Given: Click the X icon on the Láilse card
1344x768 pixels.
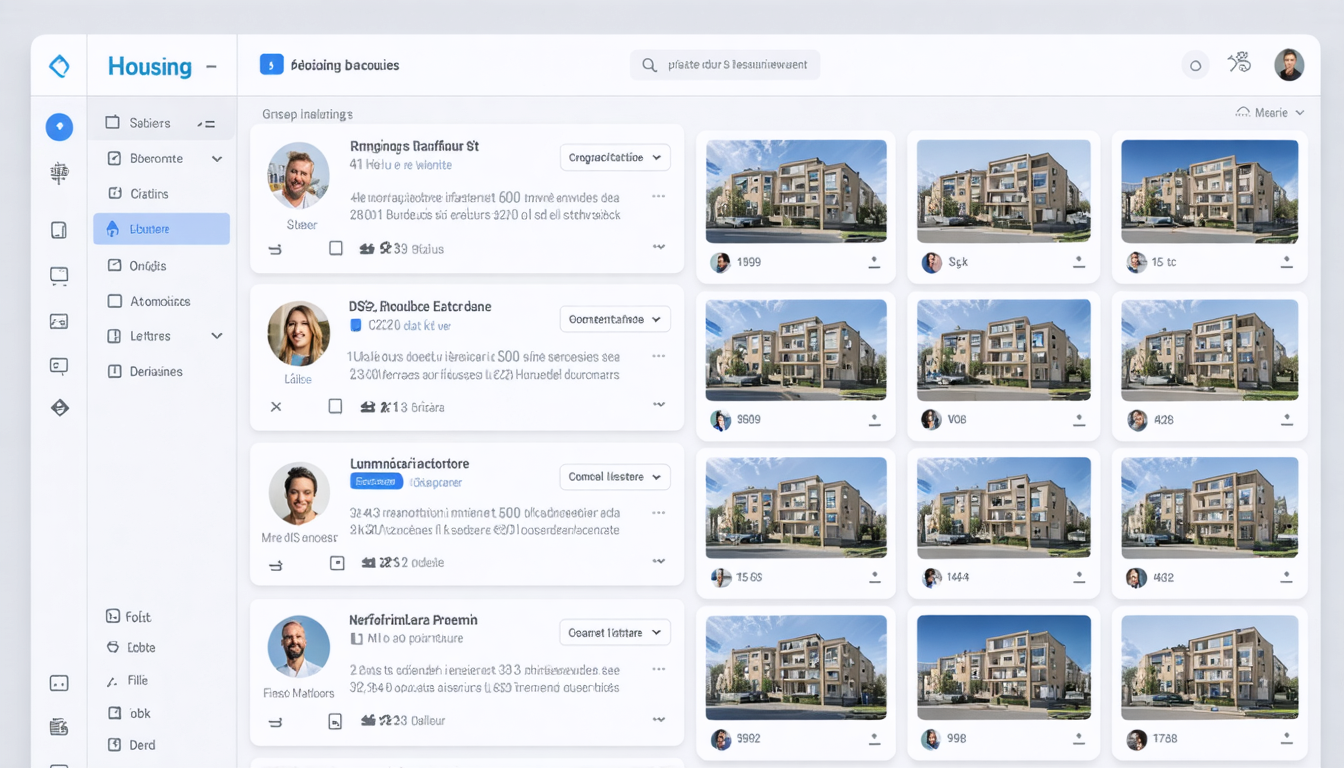Looking at the screenshot, I should pyautogui.click(x=276, y=407).
